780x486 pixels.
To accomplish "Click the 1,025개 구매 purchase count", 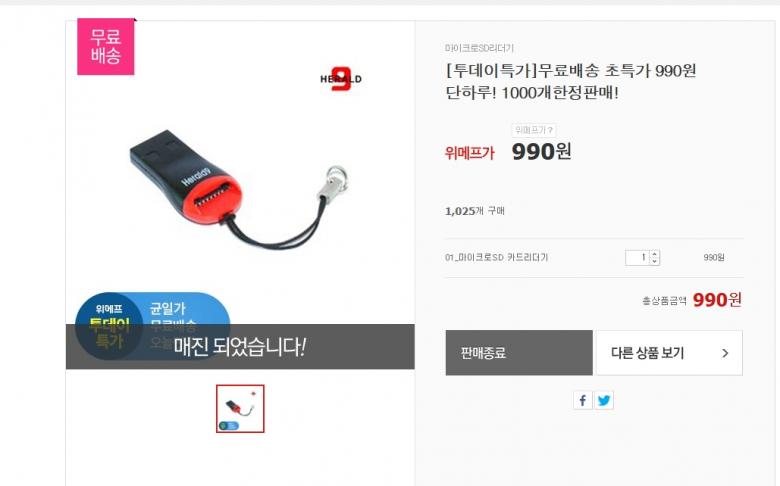I will pyautogui.click(x=475, y=211).
